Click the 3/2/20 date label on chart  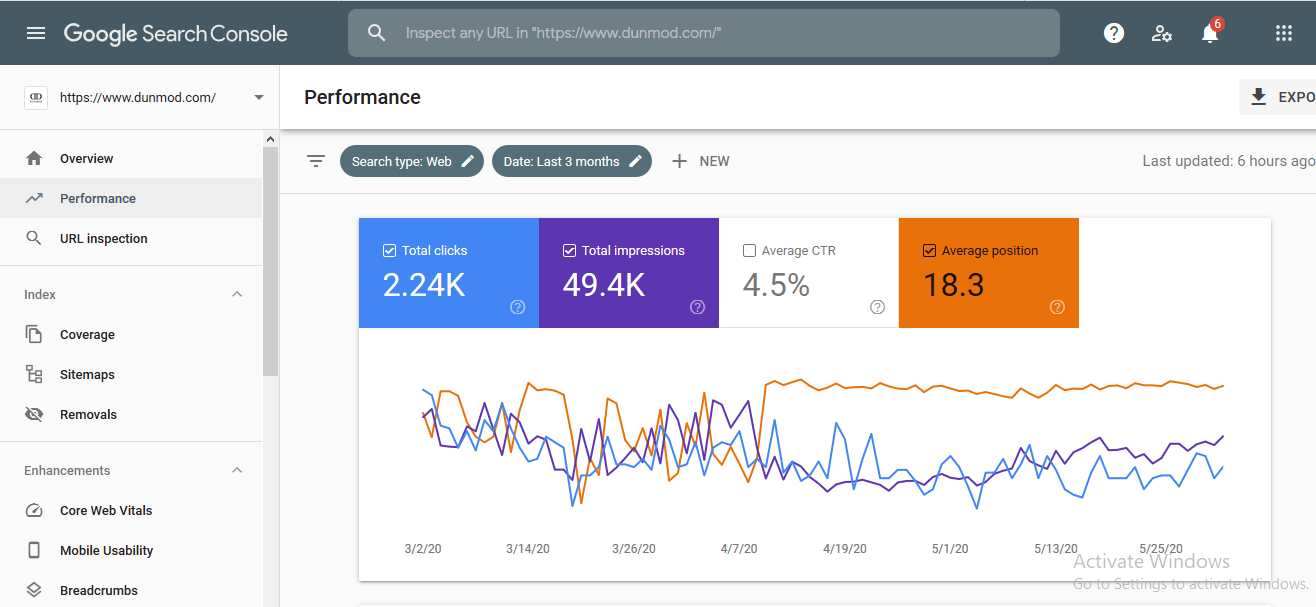coord(422,549)
